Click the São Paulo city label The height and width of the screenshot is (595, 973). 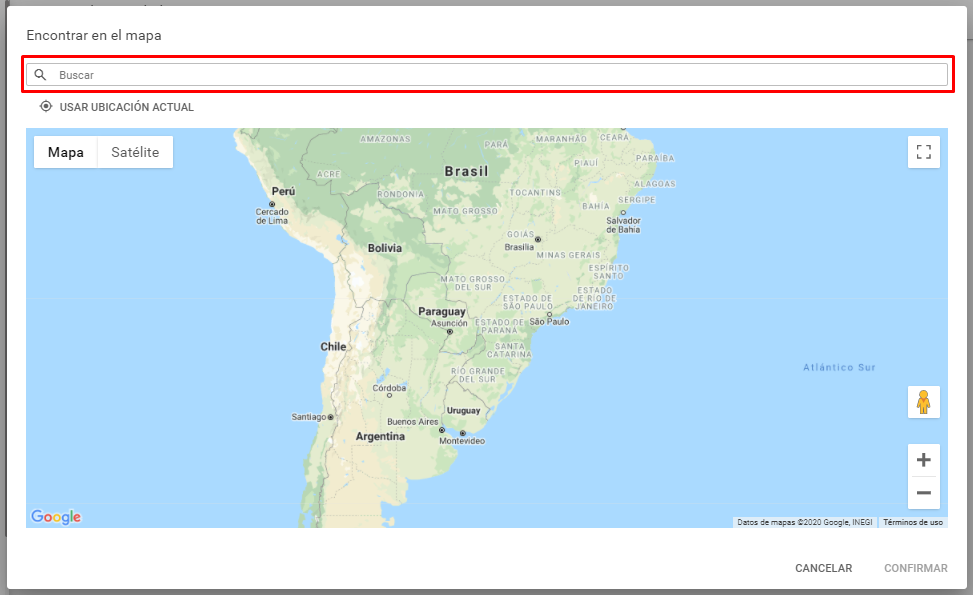pos(549,321)
